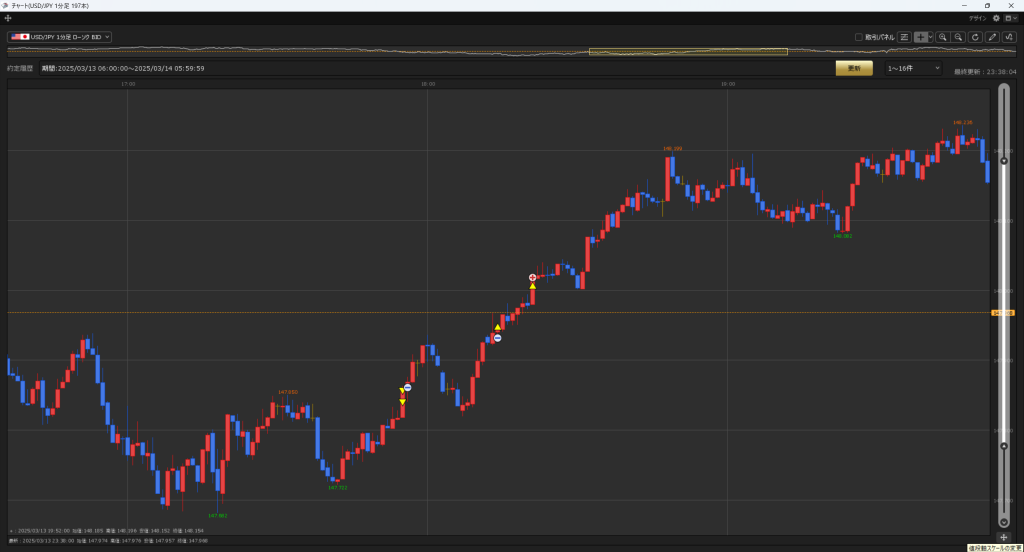Click the move panel handle icon
Screen dimensions: 1024x552
pos(8,18)
